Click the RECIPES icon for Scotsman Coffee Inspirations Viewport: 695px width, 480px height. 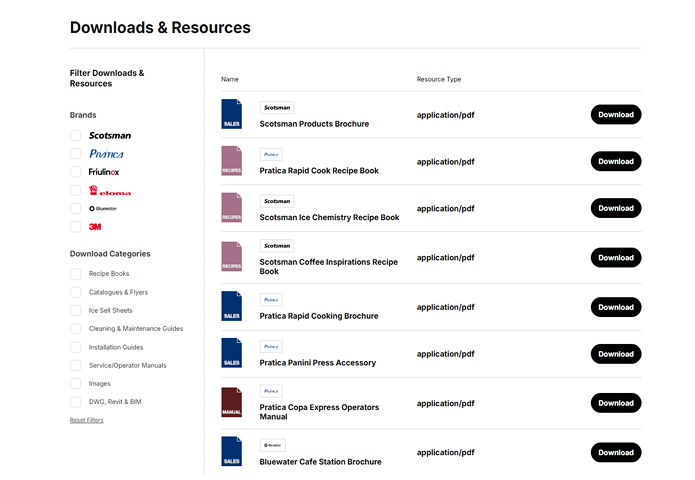pos(231,257)
